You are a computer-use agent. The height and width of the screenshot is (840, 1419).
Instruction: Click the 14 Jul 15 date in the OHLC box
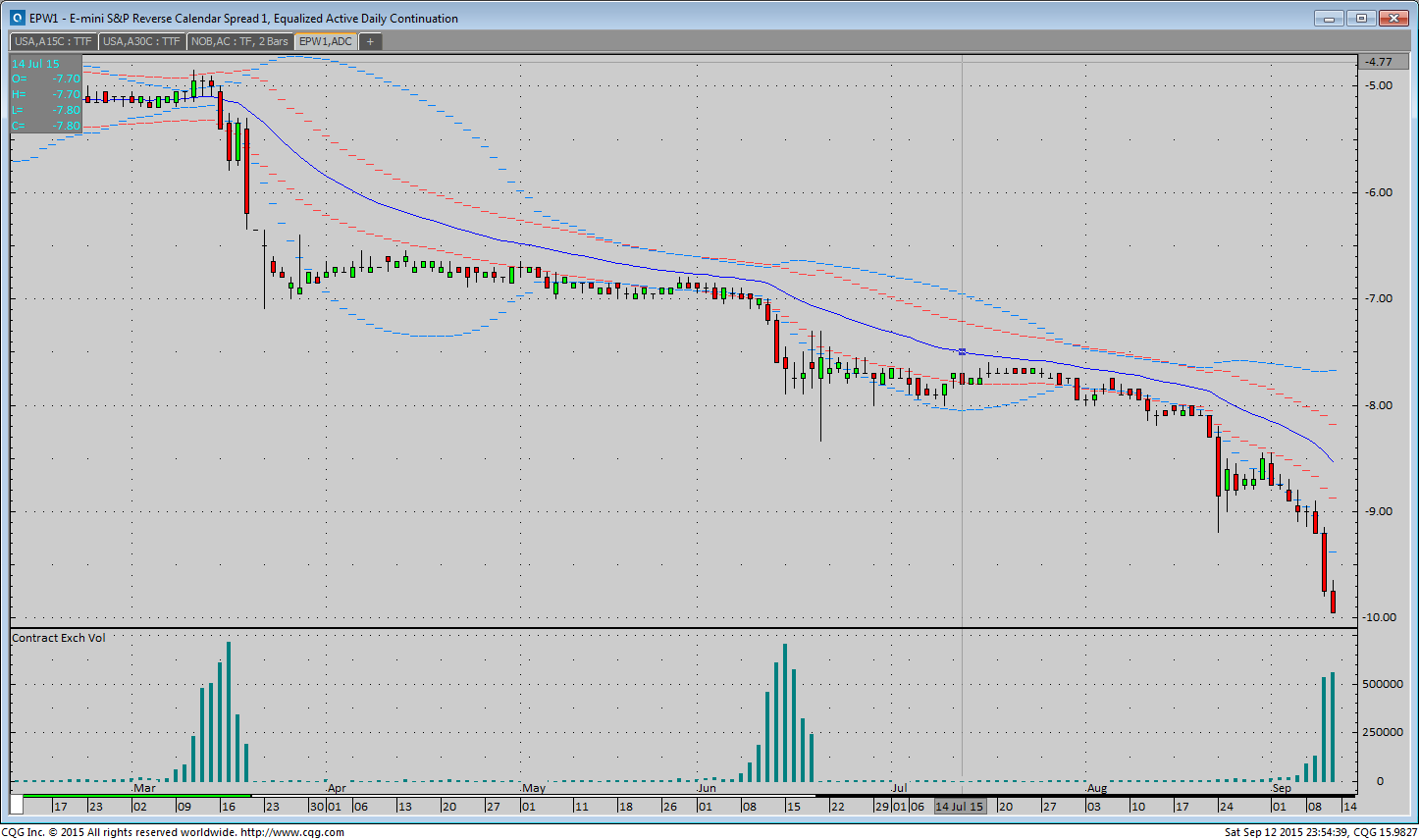(x=35, y=64)
